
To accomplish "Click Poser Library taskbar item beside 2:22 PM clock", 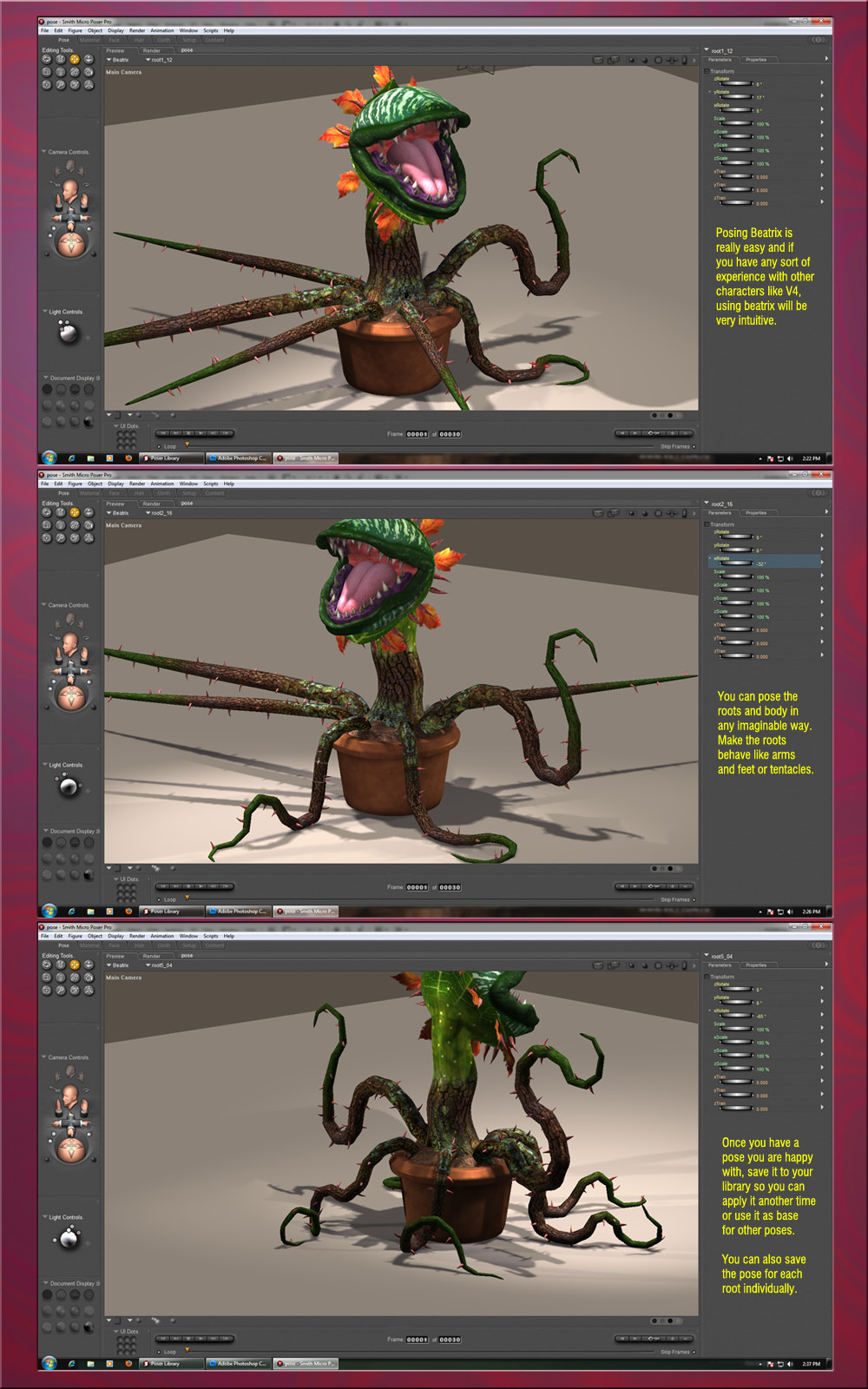I will pyautogui.click(x=171, y=458).
